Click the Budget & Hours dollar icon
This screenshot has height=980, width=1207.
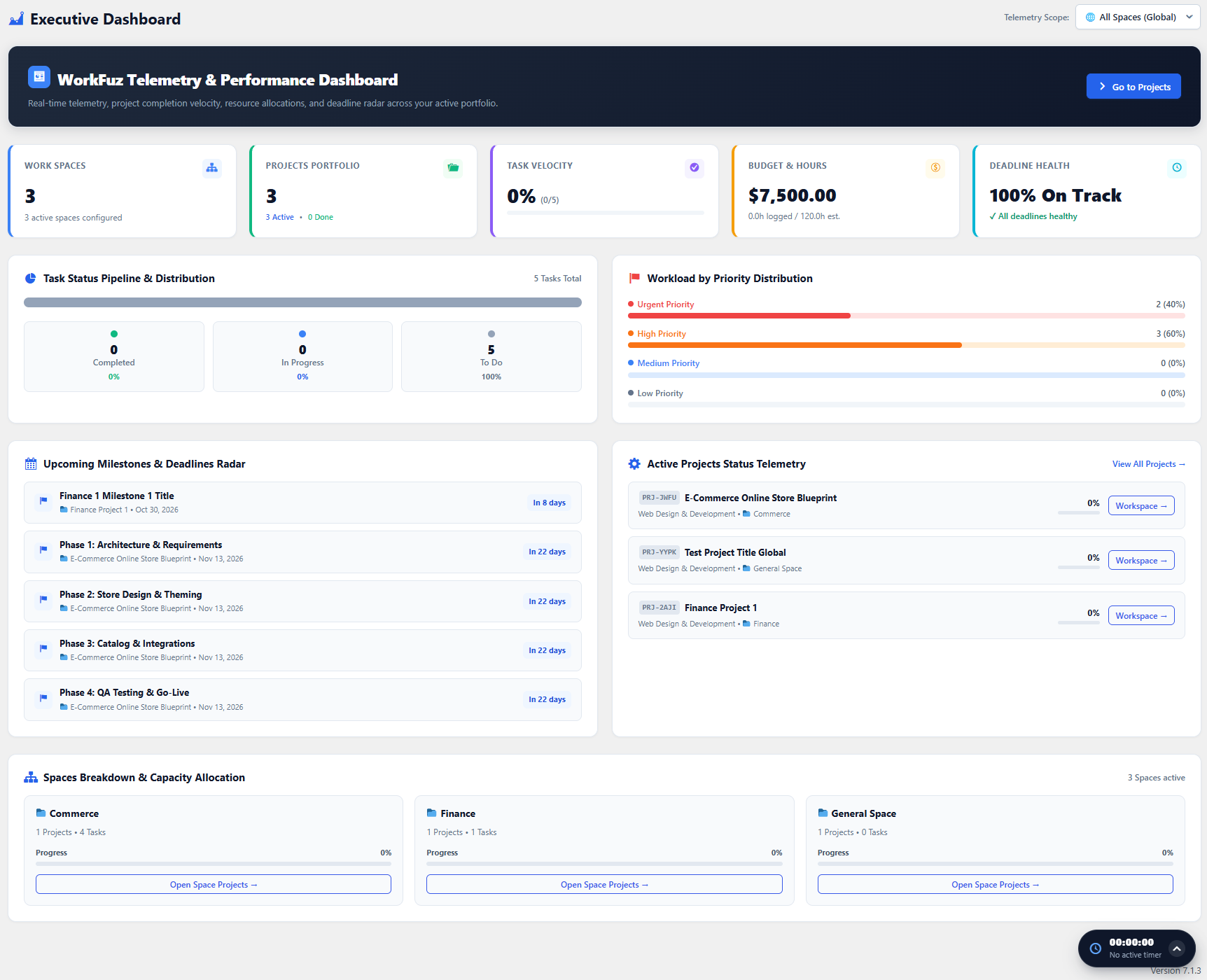(x=935, y=168)
